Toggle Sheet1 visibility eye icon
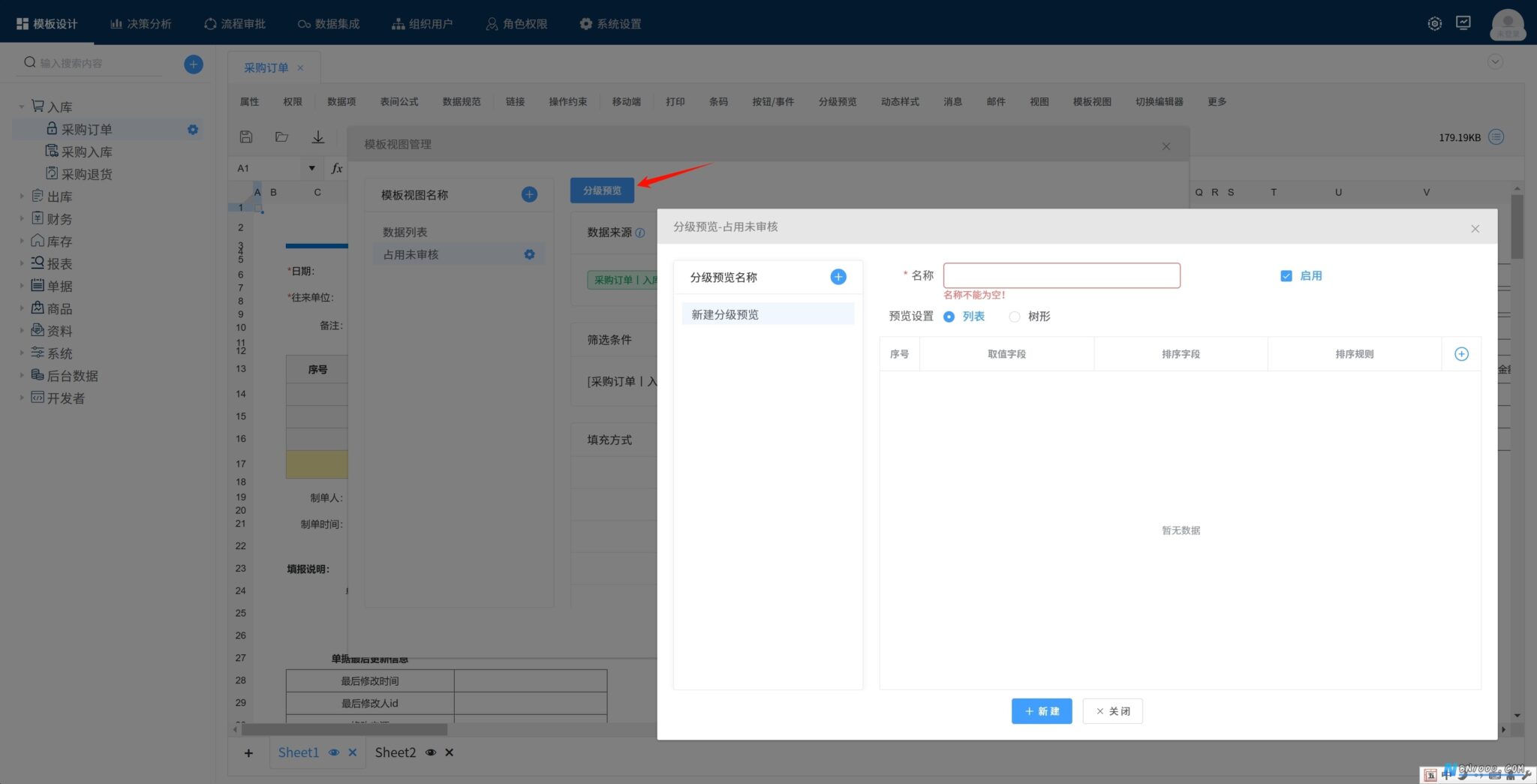 pos(334,752)
